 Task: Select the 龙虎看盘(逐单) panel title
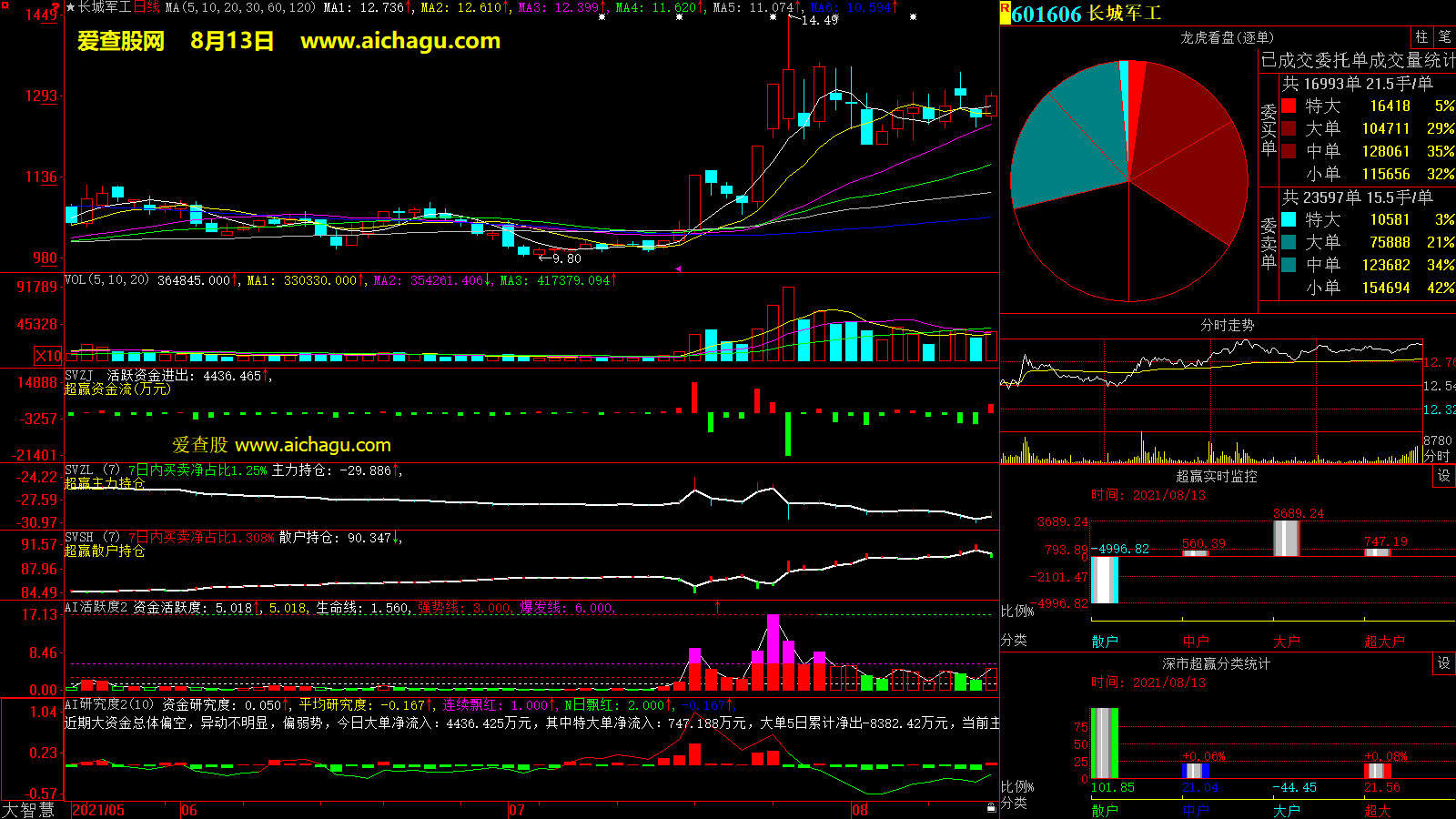(x=1227, y=37)
